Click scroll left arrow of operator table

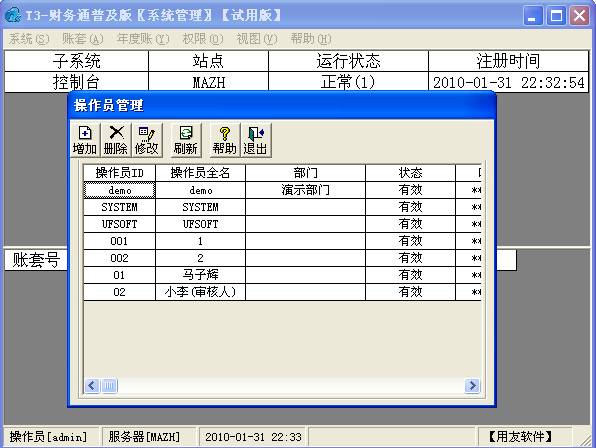pyautogui.click(x=92, y=386)
